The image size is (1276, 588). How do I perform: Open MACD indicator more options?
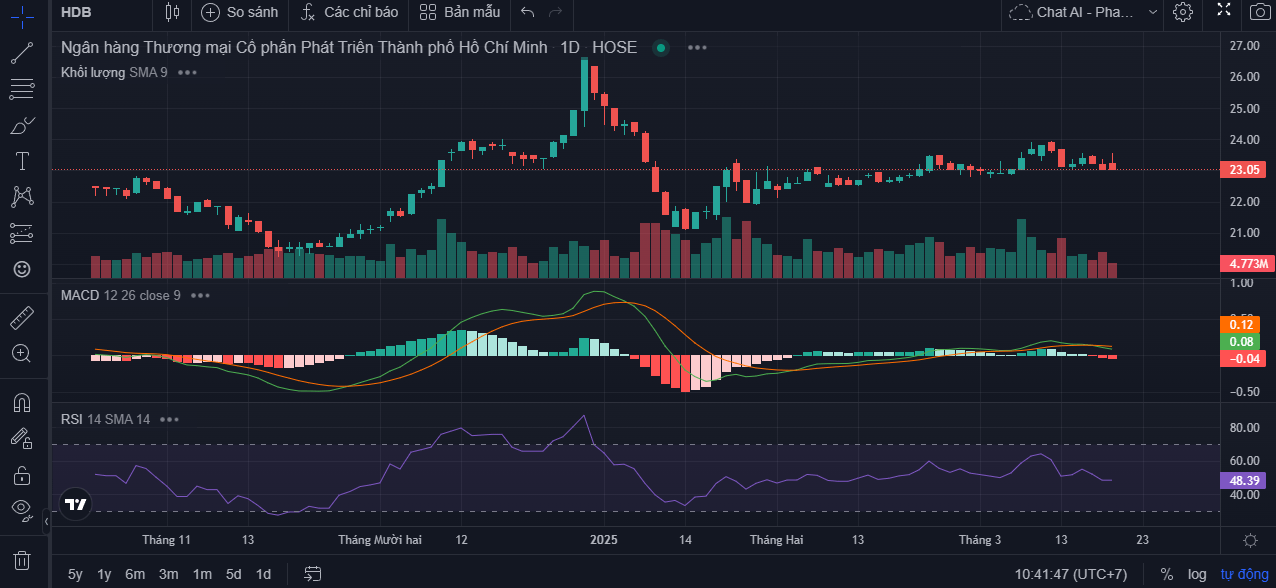(x=200, y=295)
